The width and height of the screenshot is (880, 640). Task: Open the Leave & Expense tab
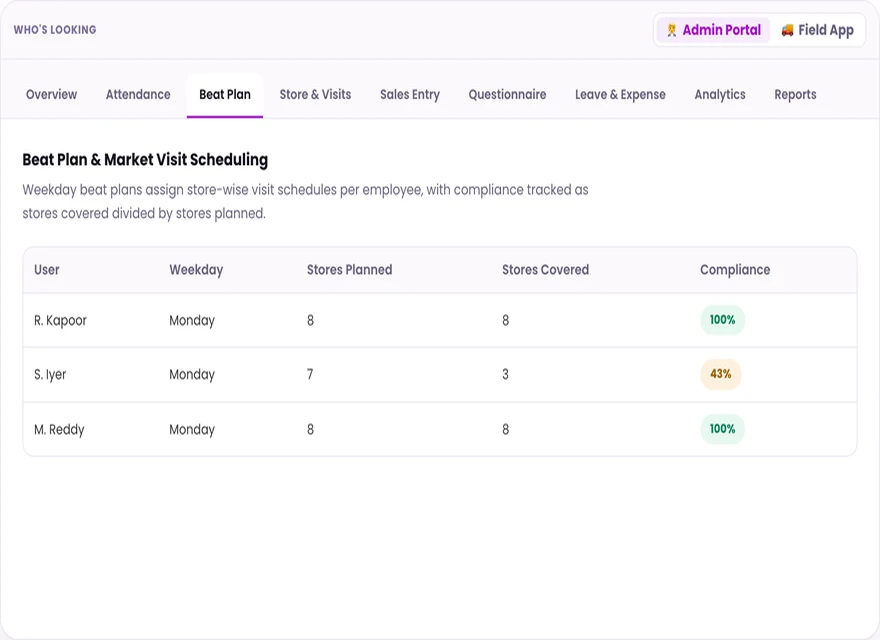(x=620, y=95)
